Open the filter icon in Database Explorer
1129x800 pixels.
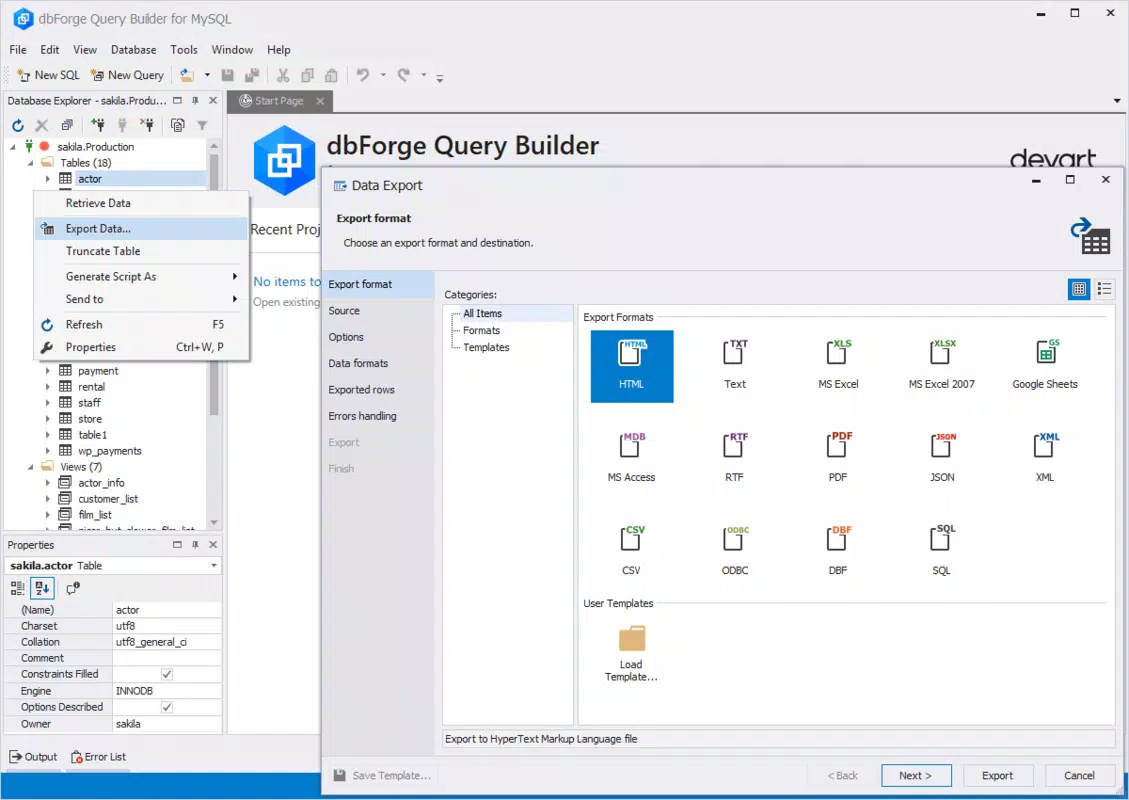point(202,125)
